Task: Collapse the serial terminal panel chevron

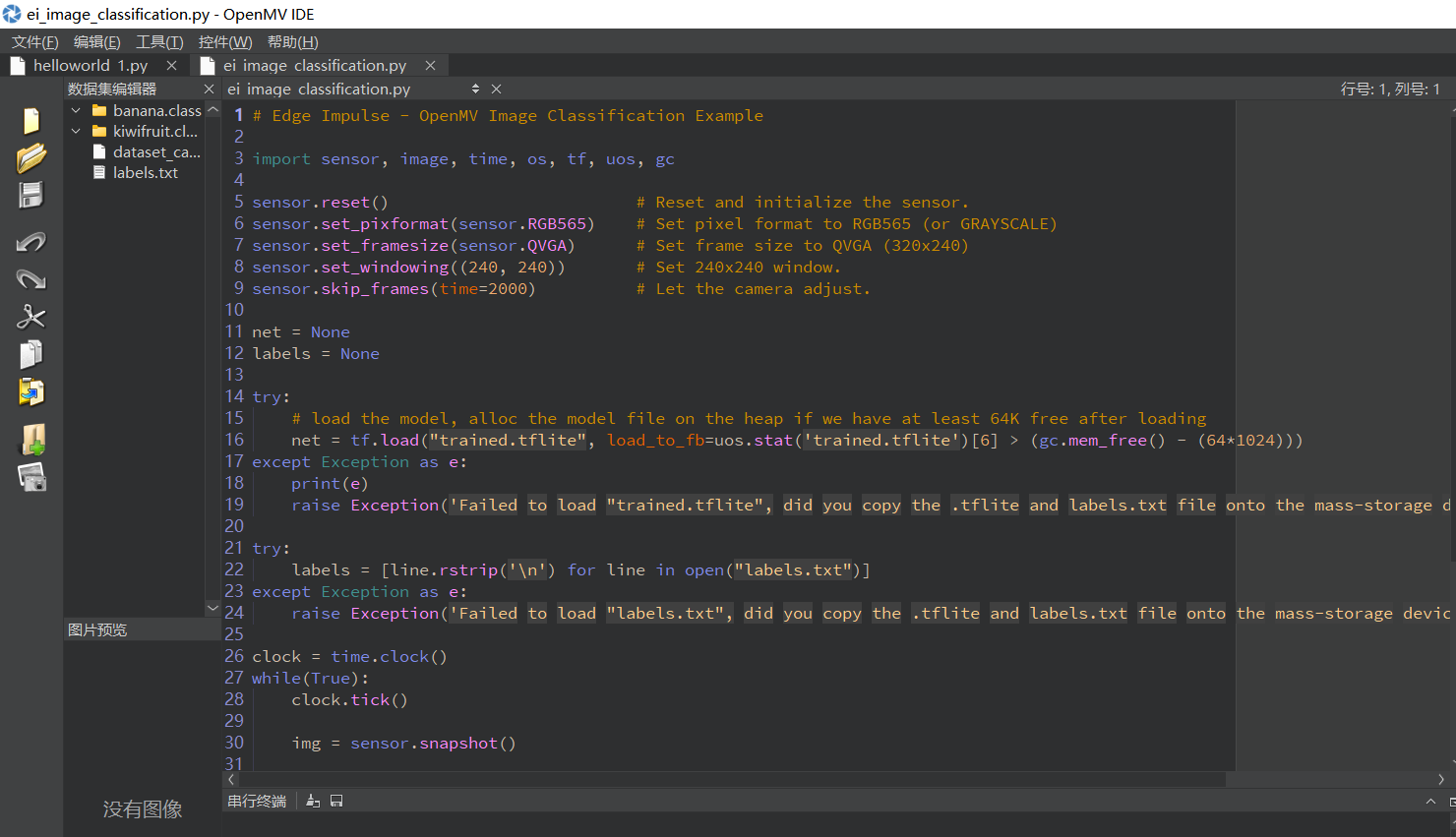Action: (1430, 801)
